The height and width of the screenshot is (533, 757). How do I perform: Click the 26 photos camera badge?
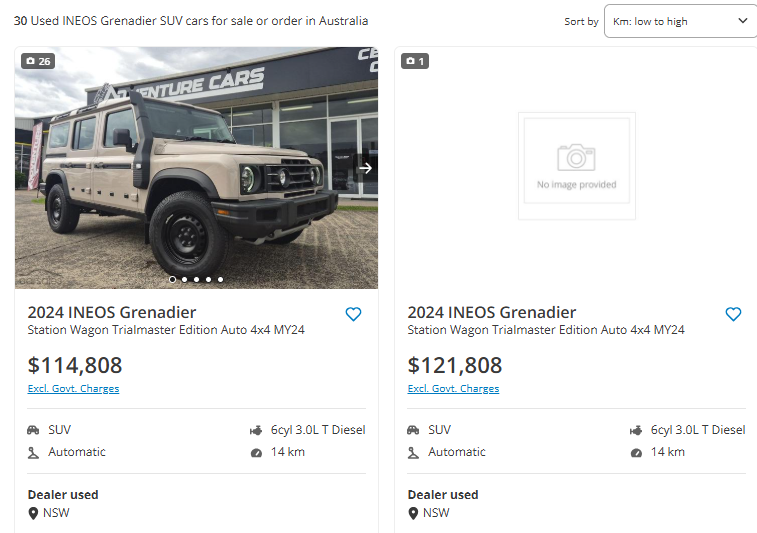(38, 61)
